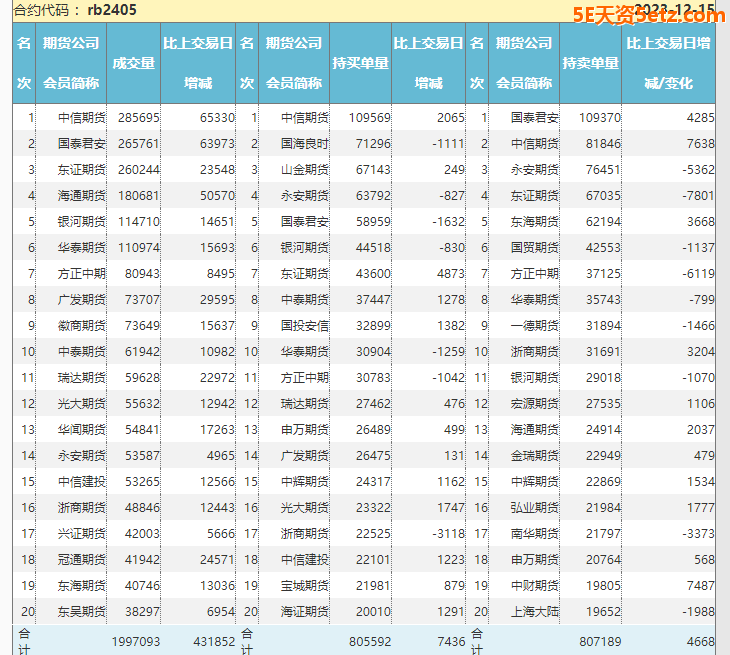The image size is (730, 655).
Task: Click 国贸期货 in short positions list
Action: (x=534, y=248)
